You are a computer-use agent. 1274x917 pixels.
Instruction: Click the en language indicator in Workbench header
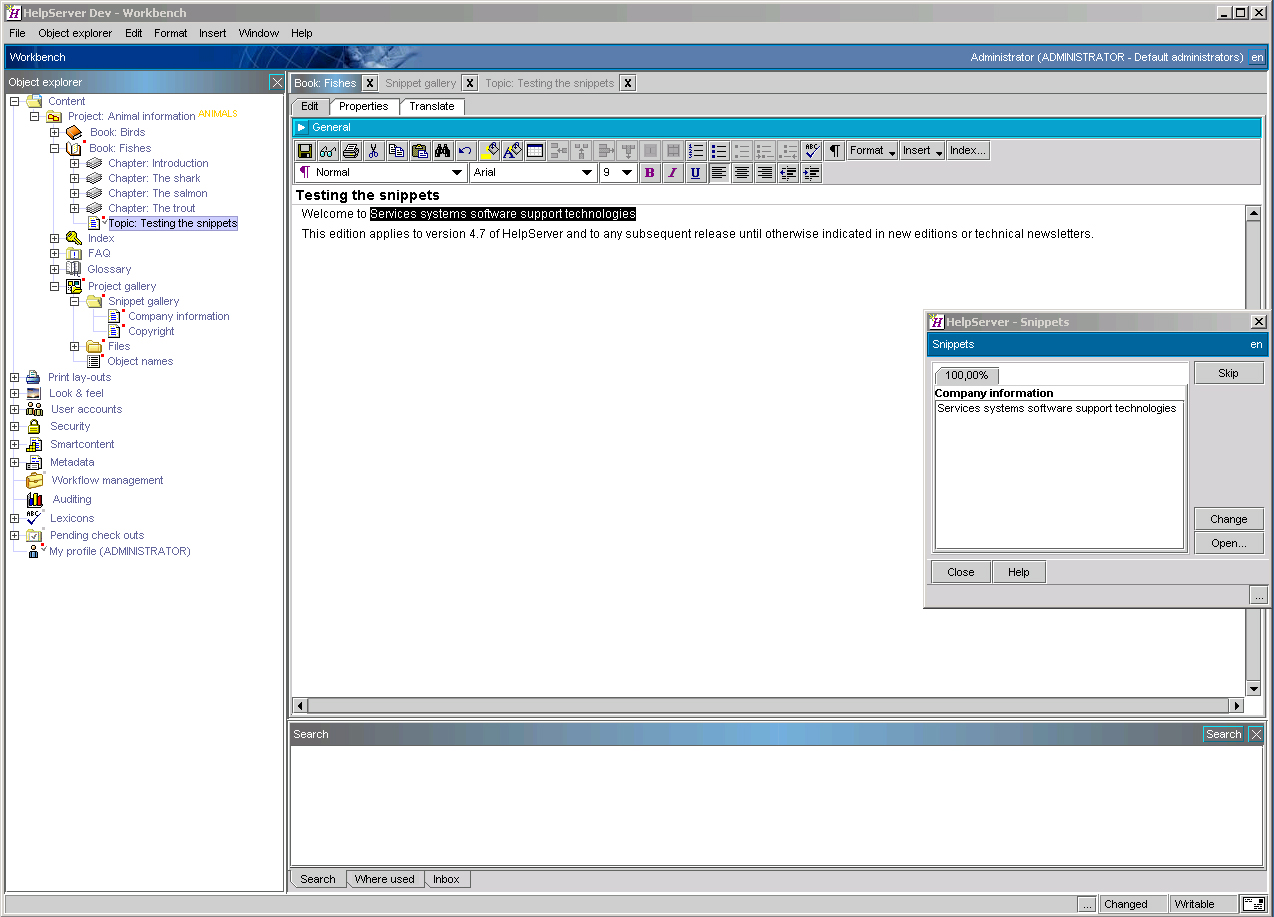point(1257,57)
